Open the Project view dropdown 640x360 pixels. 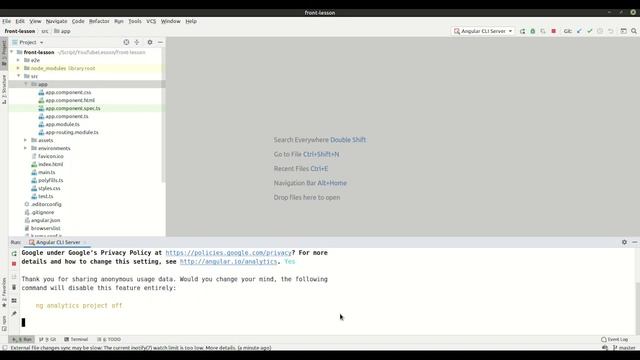pyautogui.click(x=28, y=42)
